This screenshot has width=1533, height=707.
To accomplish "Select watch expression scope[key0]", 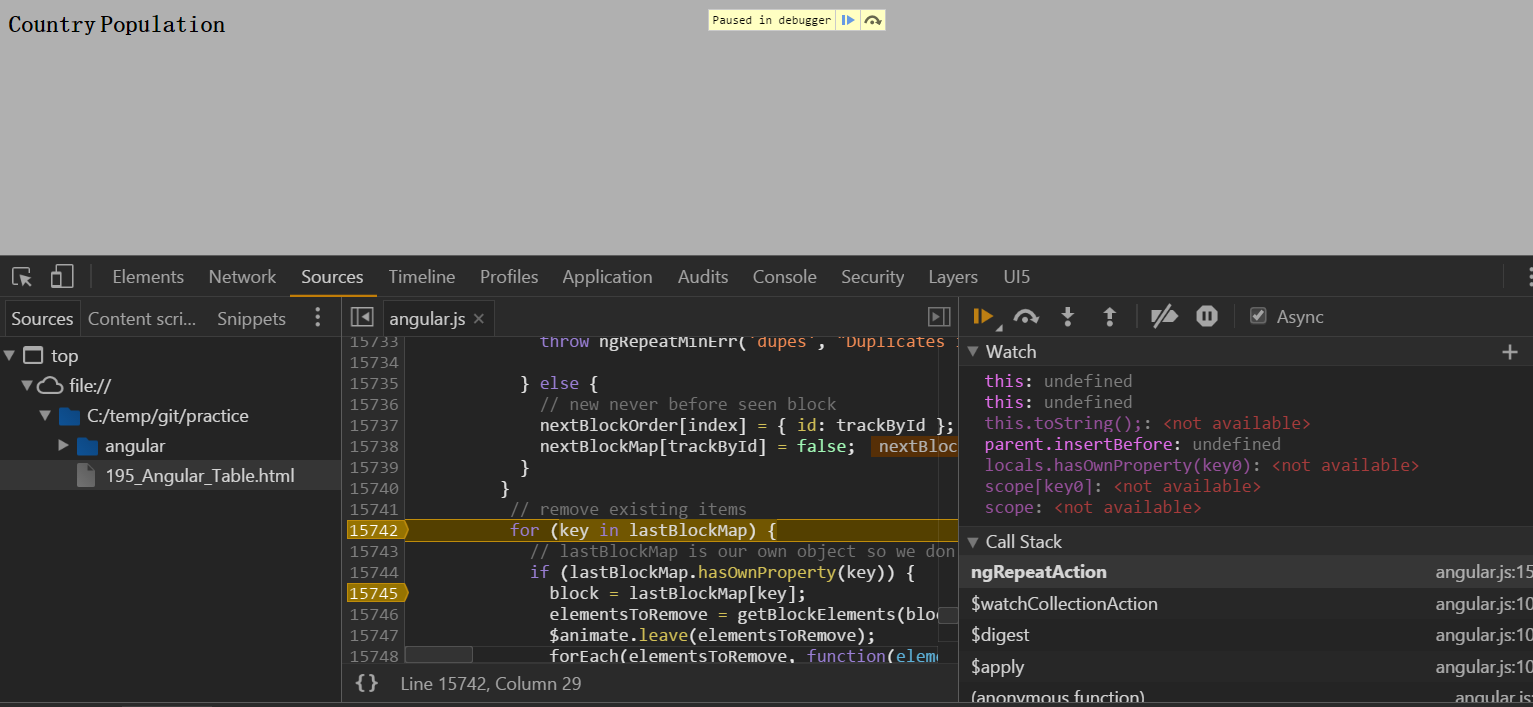I will click(1122, 486).
